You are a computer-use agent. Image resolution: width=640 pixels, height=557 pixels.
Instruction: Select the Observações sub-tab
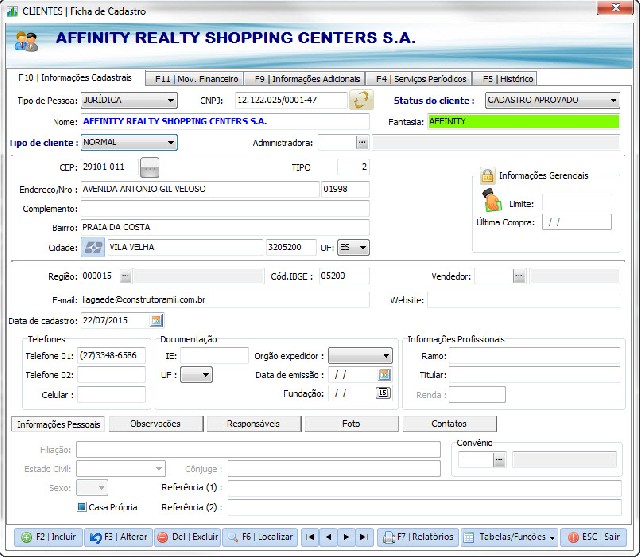pyautogui.click(x=156, y=424)
